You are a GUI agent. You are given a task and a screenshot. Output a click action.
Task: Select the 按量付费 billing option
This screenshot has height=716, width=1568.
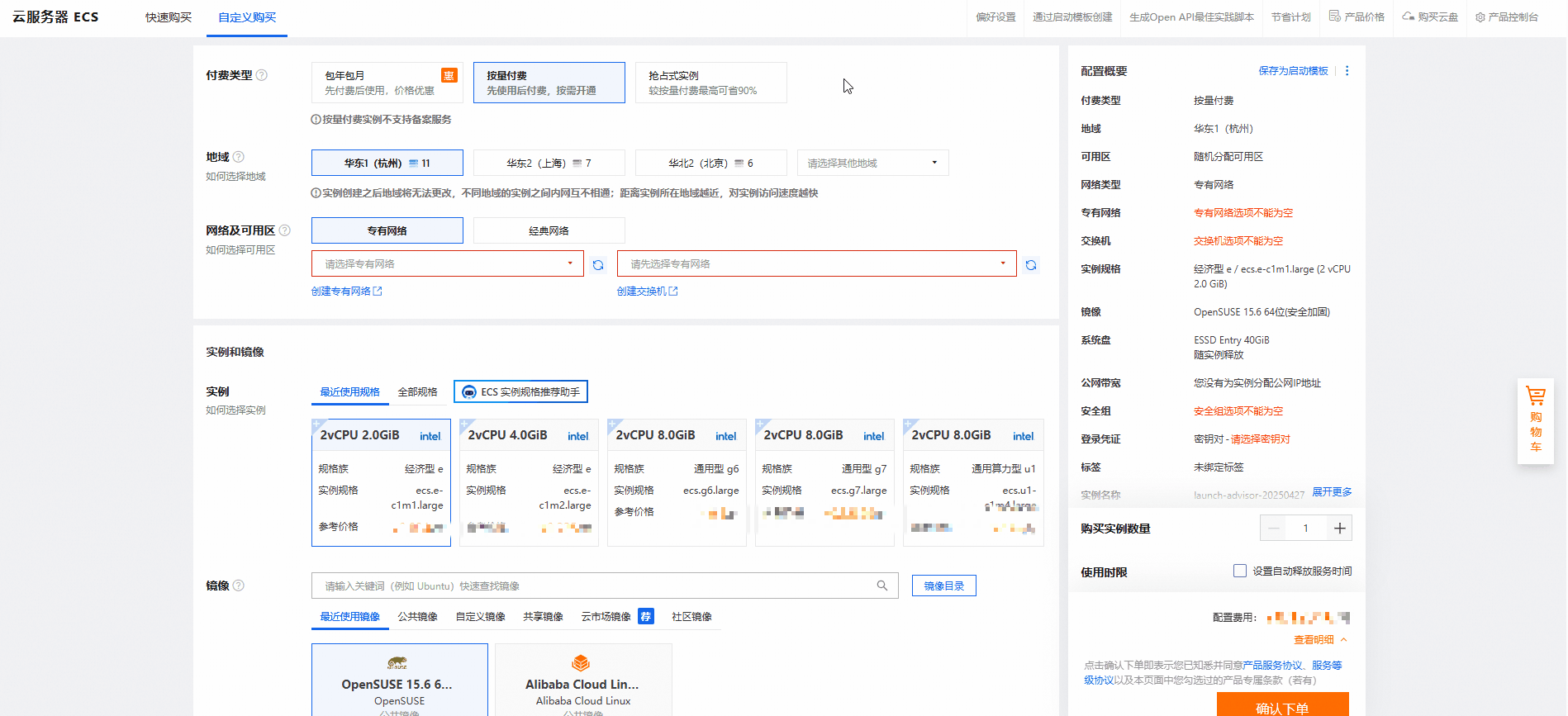[x=549, y=83]
